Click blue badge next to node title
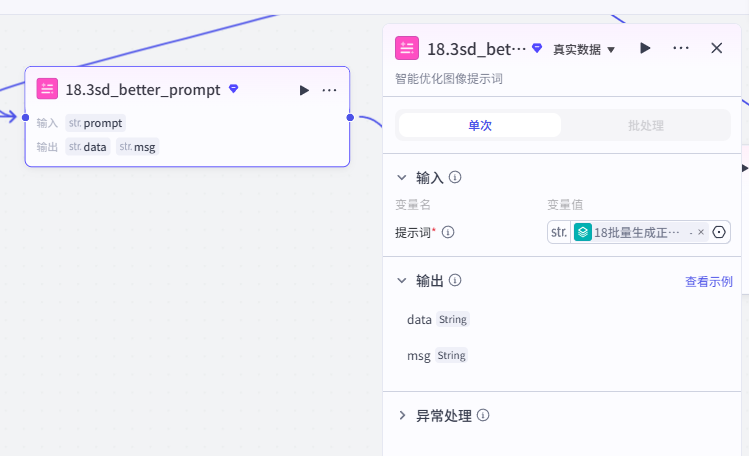 tap(234, 88)
